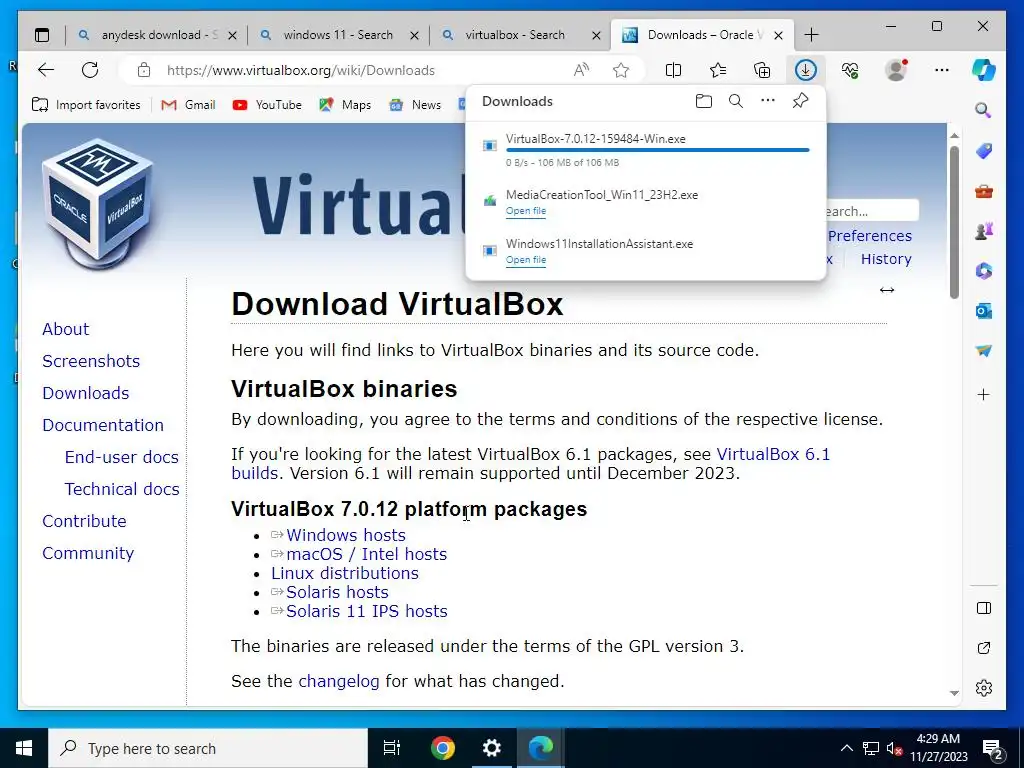Launch the Copilot sidebar icon
The height and width of the screenshot is (768, 1024).
pos(984,70)
